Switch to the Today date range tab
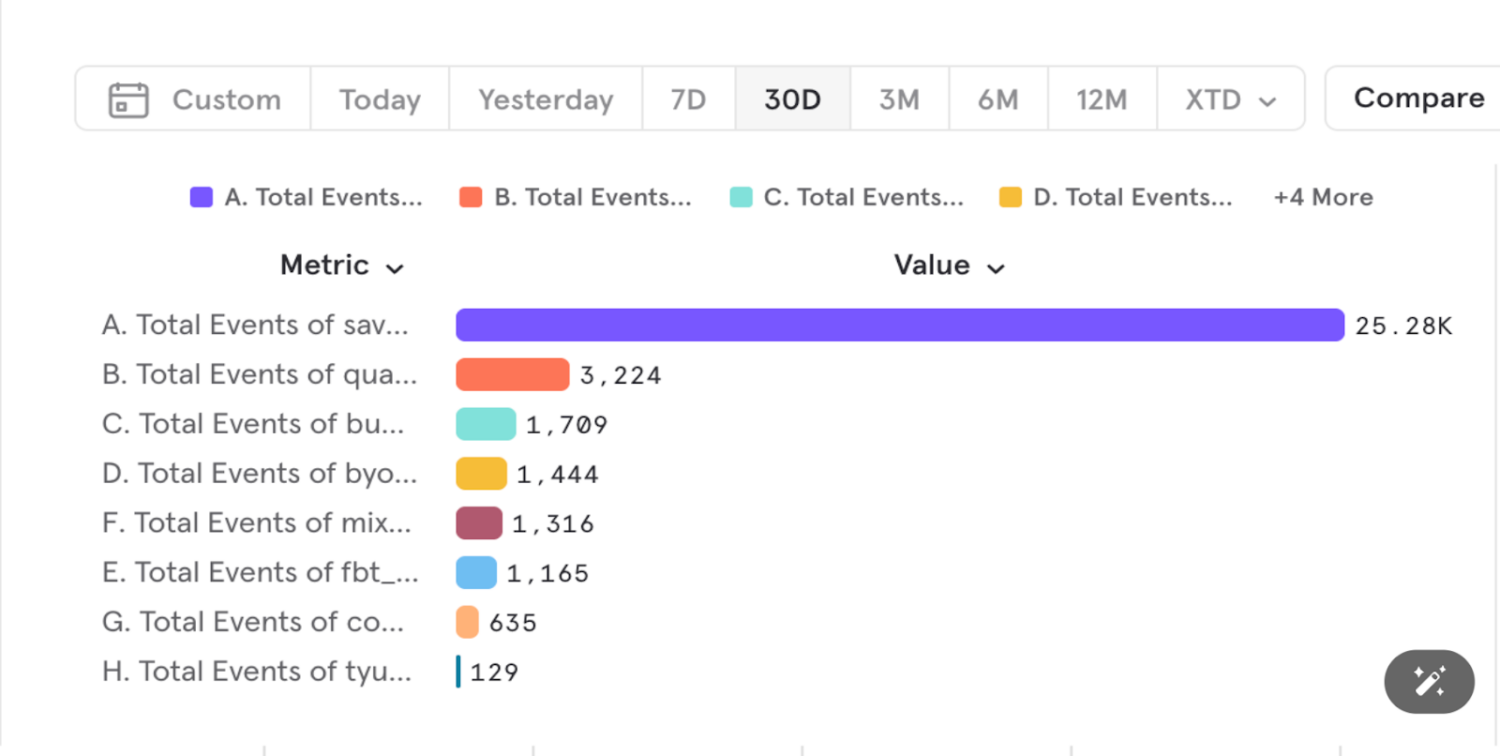Image resolution: width=1500 pixels, height=756 pixels. [x=379, y=98]
